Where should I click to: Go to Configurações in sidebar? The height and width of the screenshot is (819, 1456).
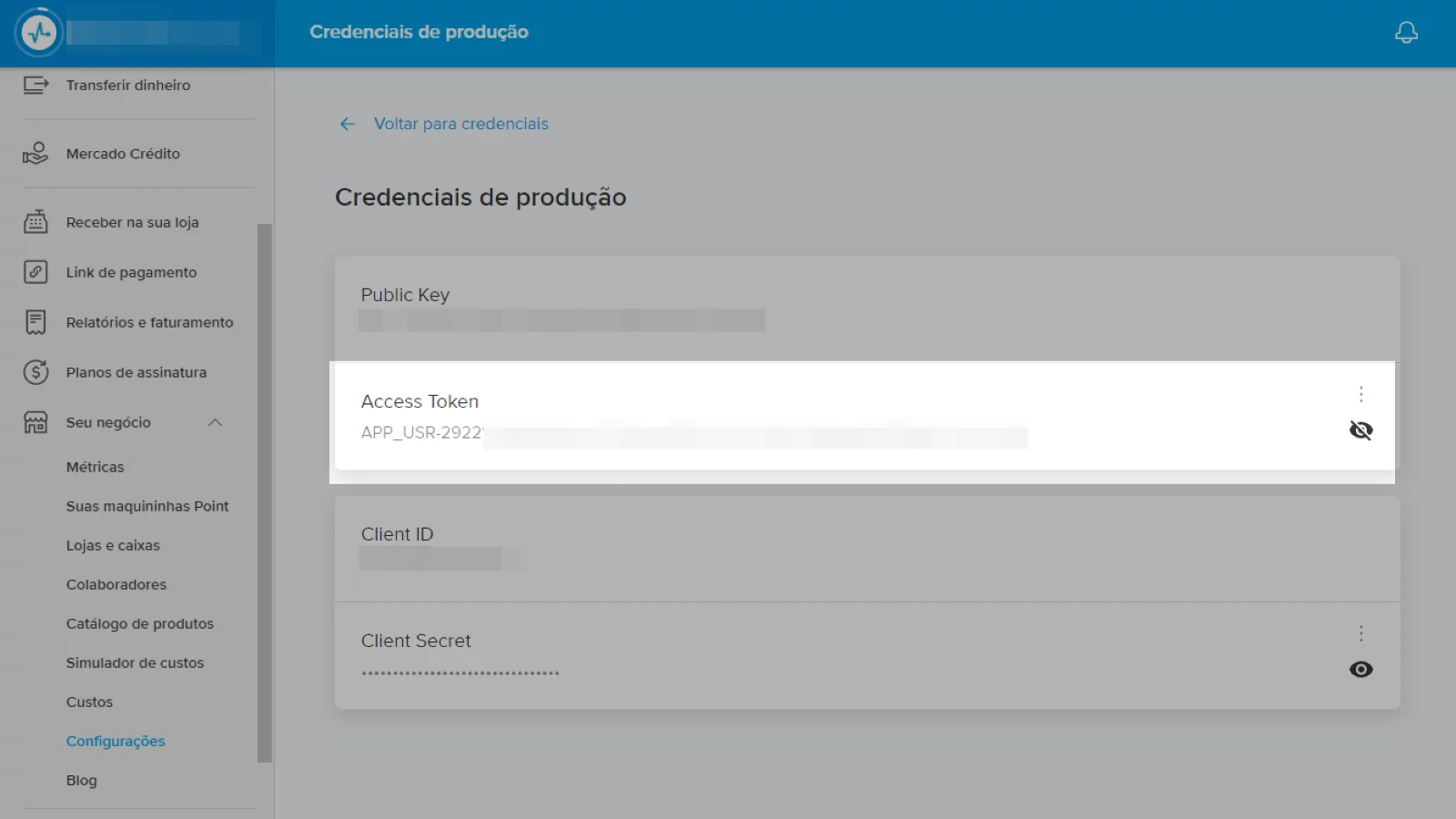[x=116, y=741]
